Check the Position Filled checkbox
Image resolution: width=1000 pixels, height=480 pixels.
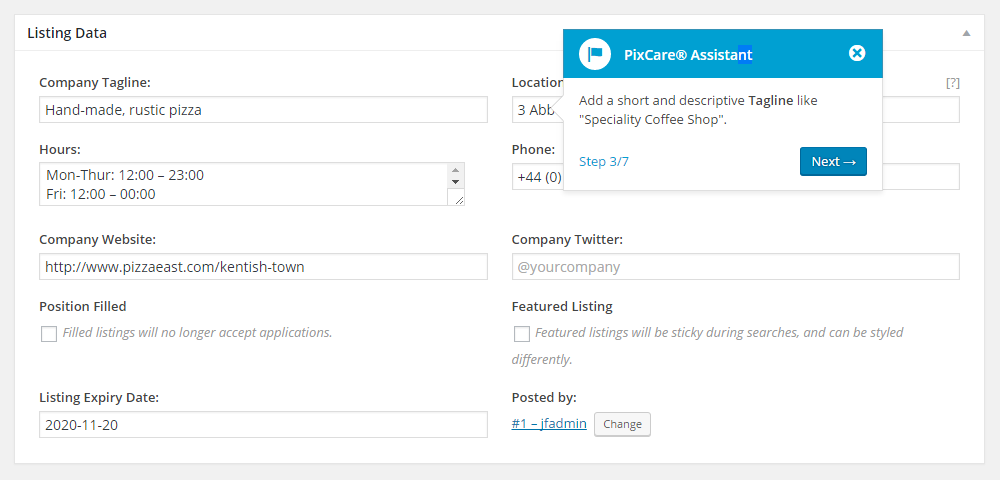click(49, 334)
